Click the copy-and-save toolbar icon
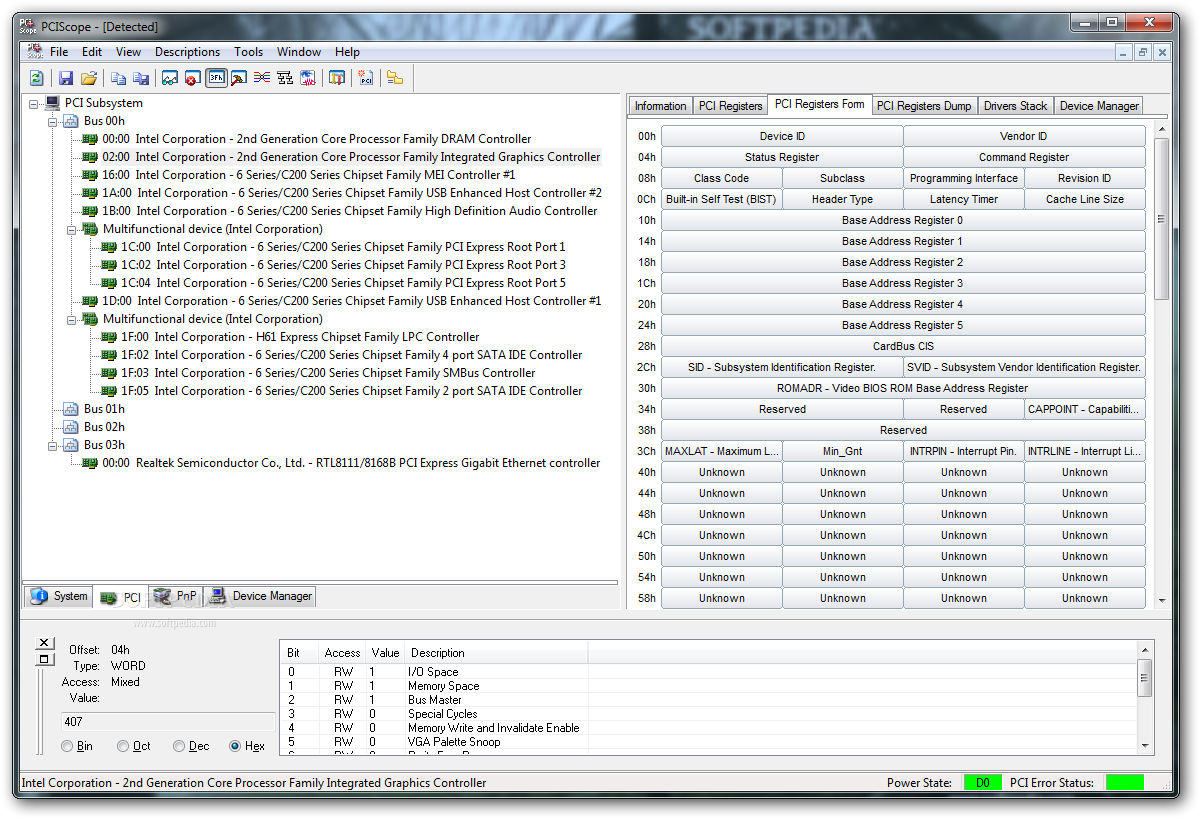 tap(141, 78)
